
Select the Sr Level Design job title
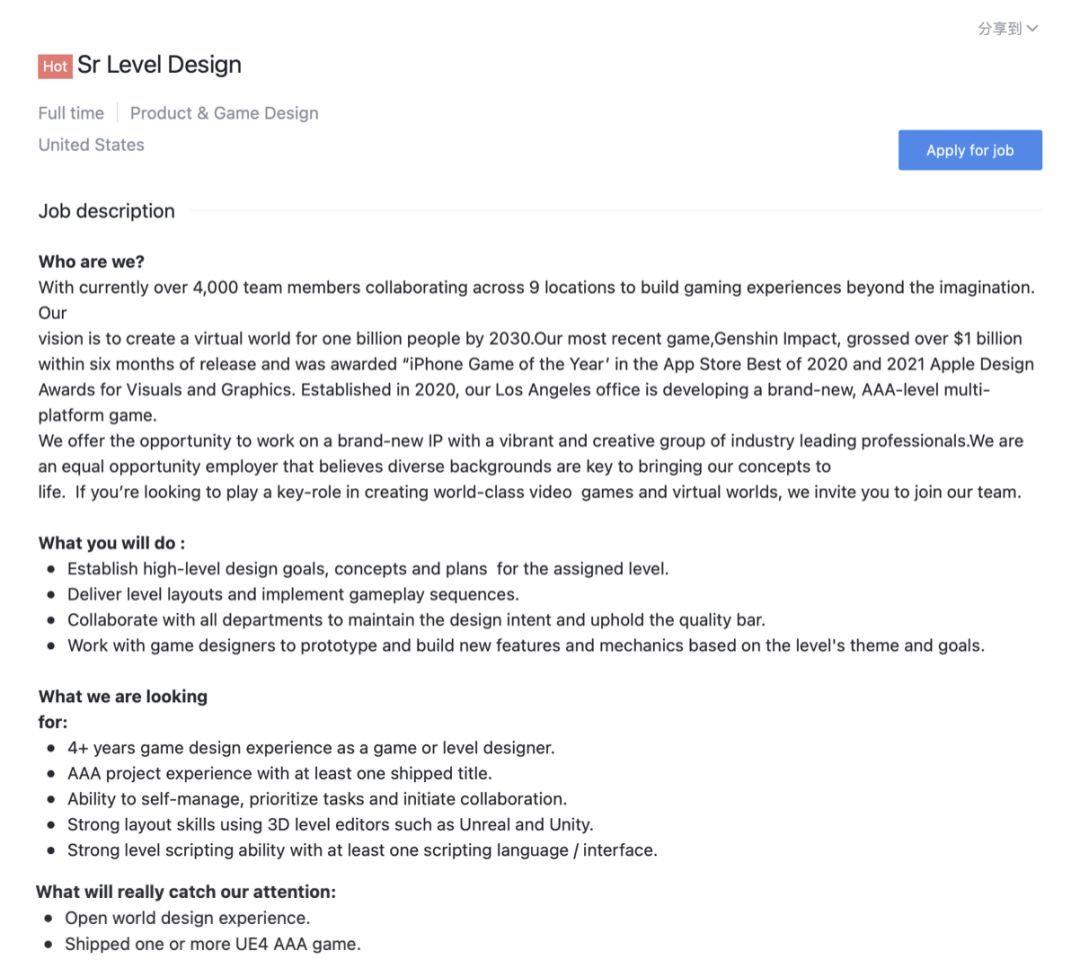pyautogui.click(x=159, y=65)
